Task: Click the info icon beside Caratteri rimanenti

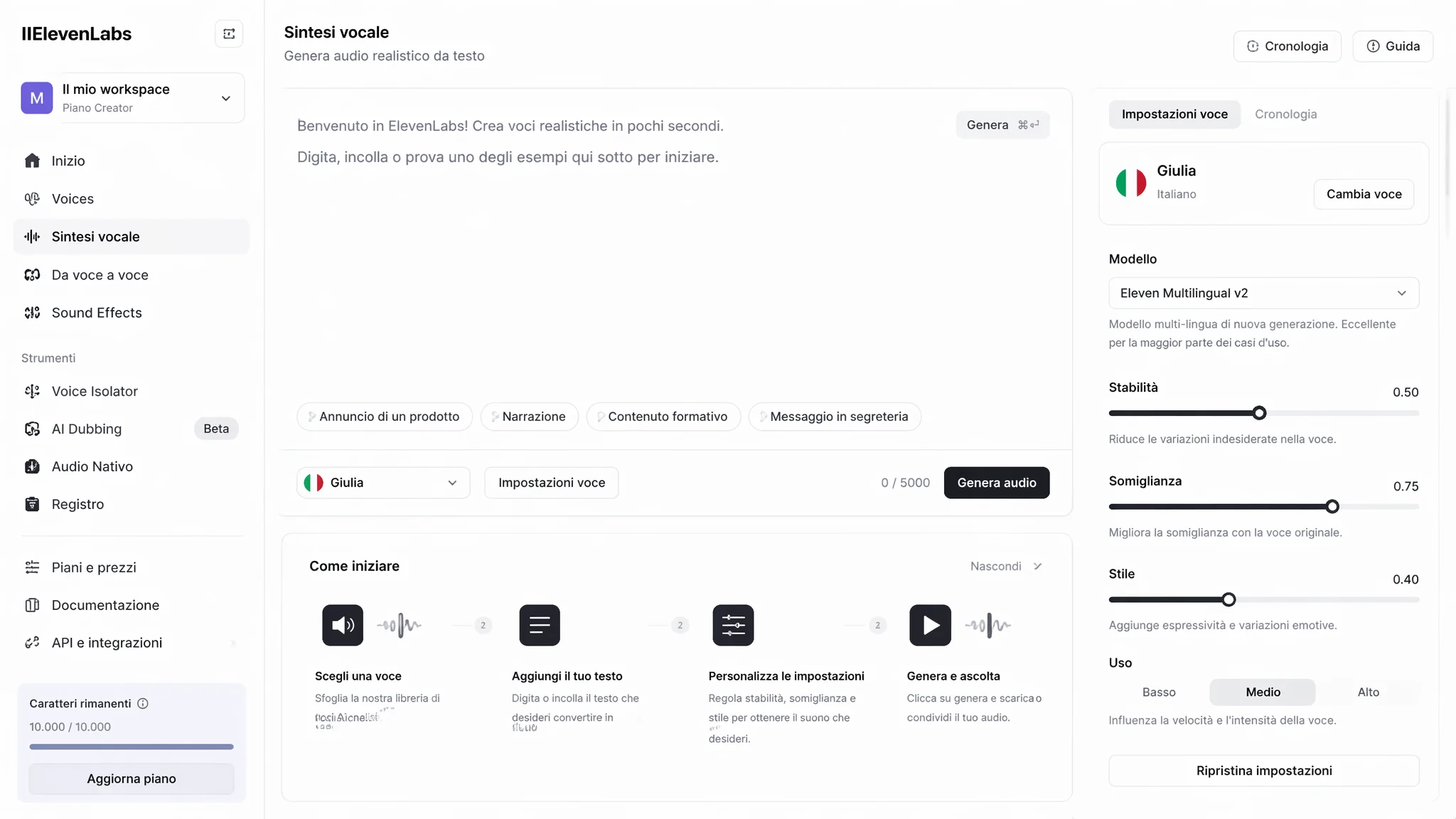Action: click(x=143, y=704)
